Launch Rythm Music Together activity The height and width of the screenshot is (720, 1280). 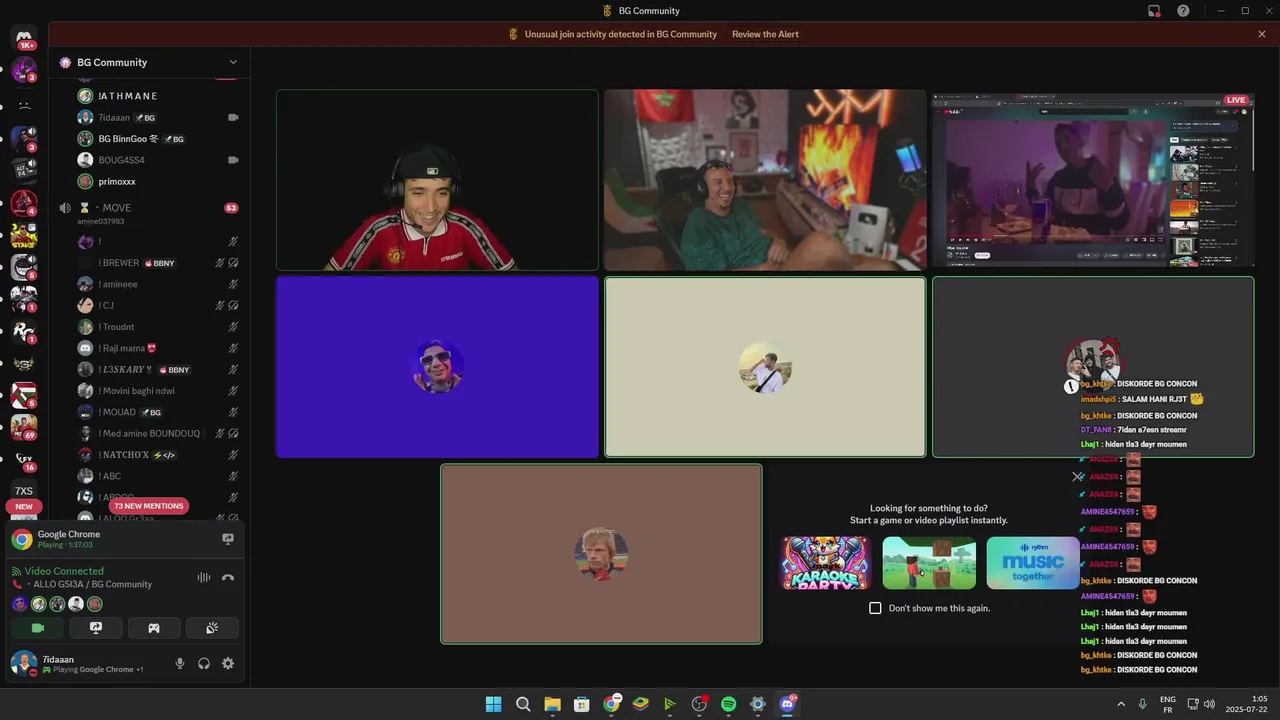(x=1033, y=563)
